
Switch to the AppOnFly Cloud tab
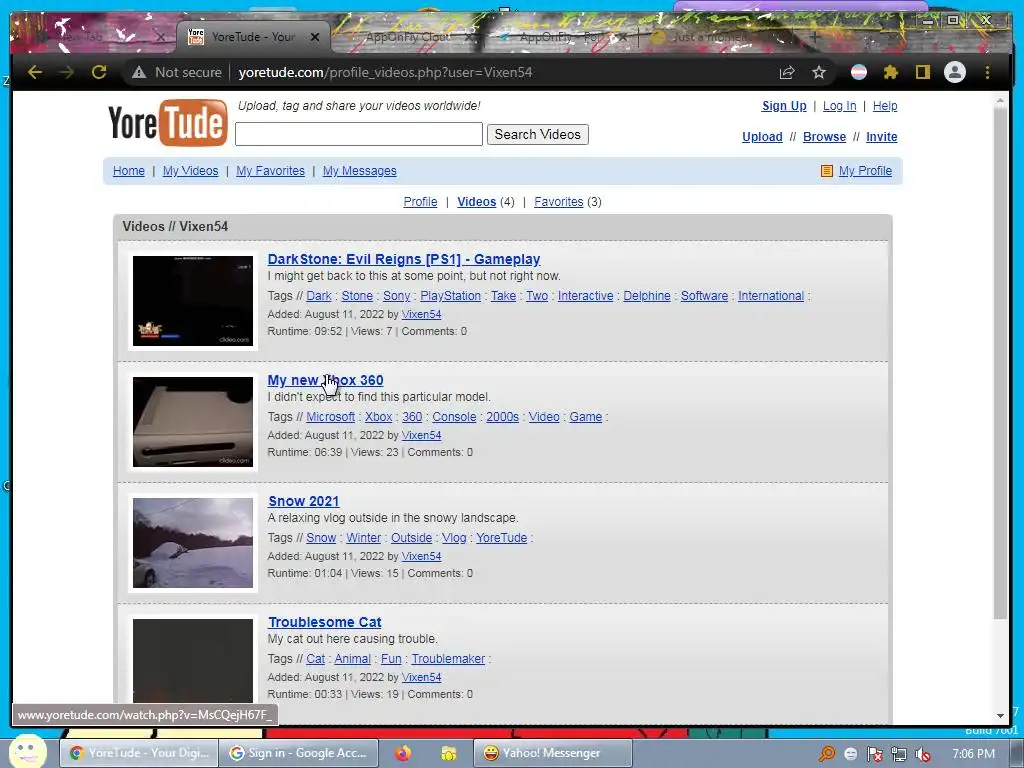click(408, 37)
